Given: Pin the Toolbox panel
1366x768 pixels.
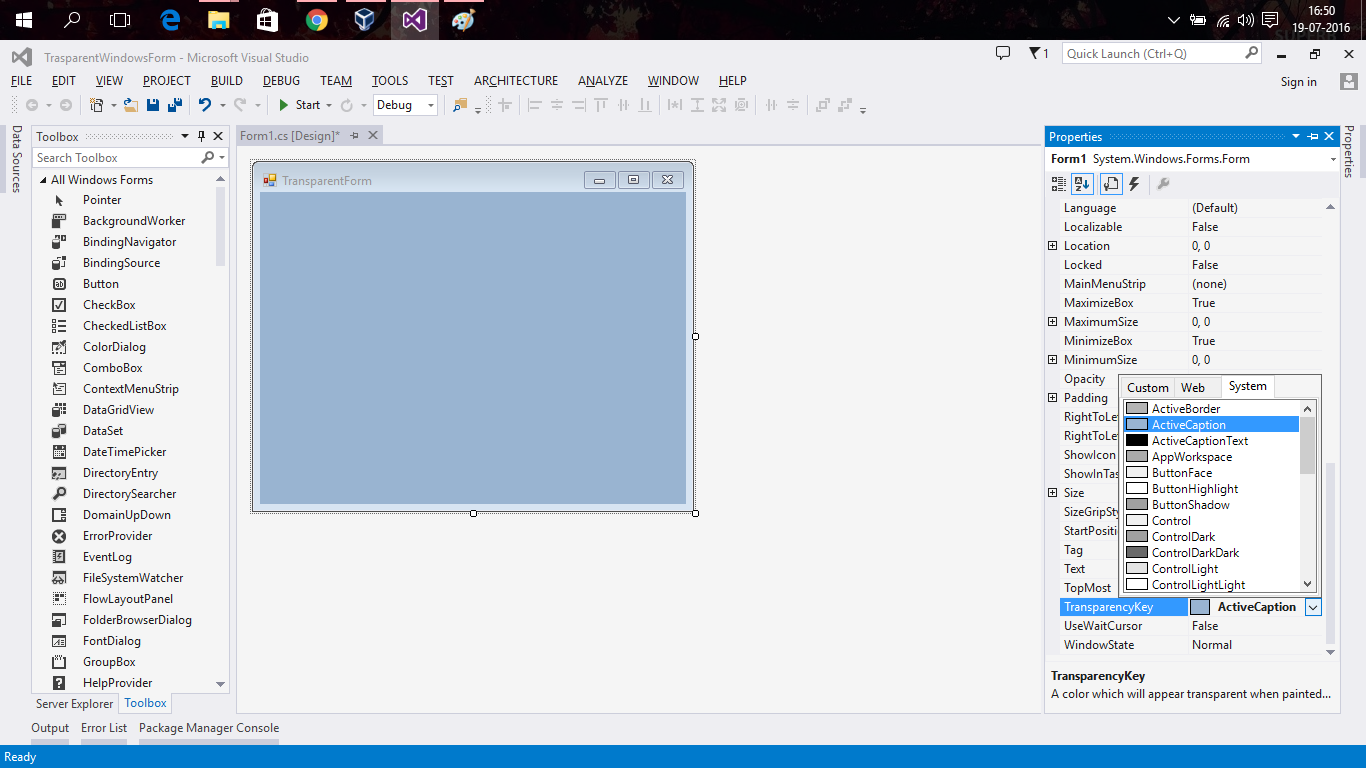Looking at the screenshot, I should pyautogui.click(x=201, y=136).
